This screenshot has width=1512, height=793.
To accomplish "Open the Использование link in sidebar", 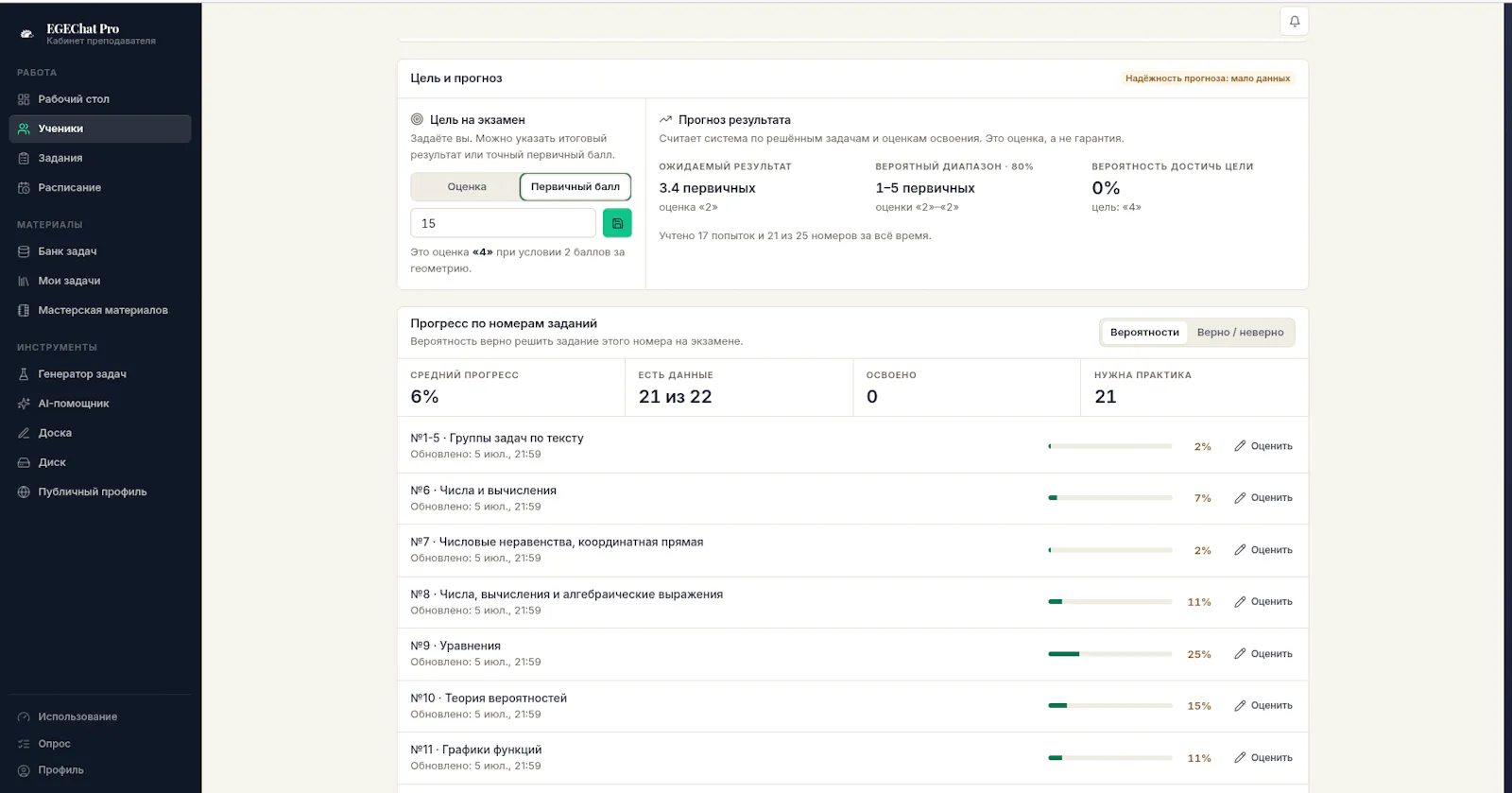I will click(x=100, y=716).
